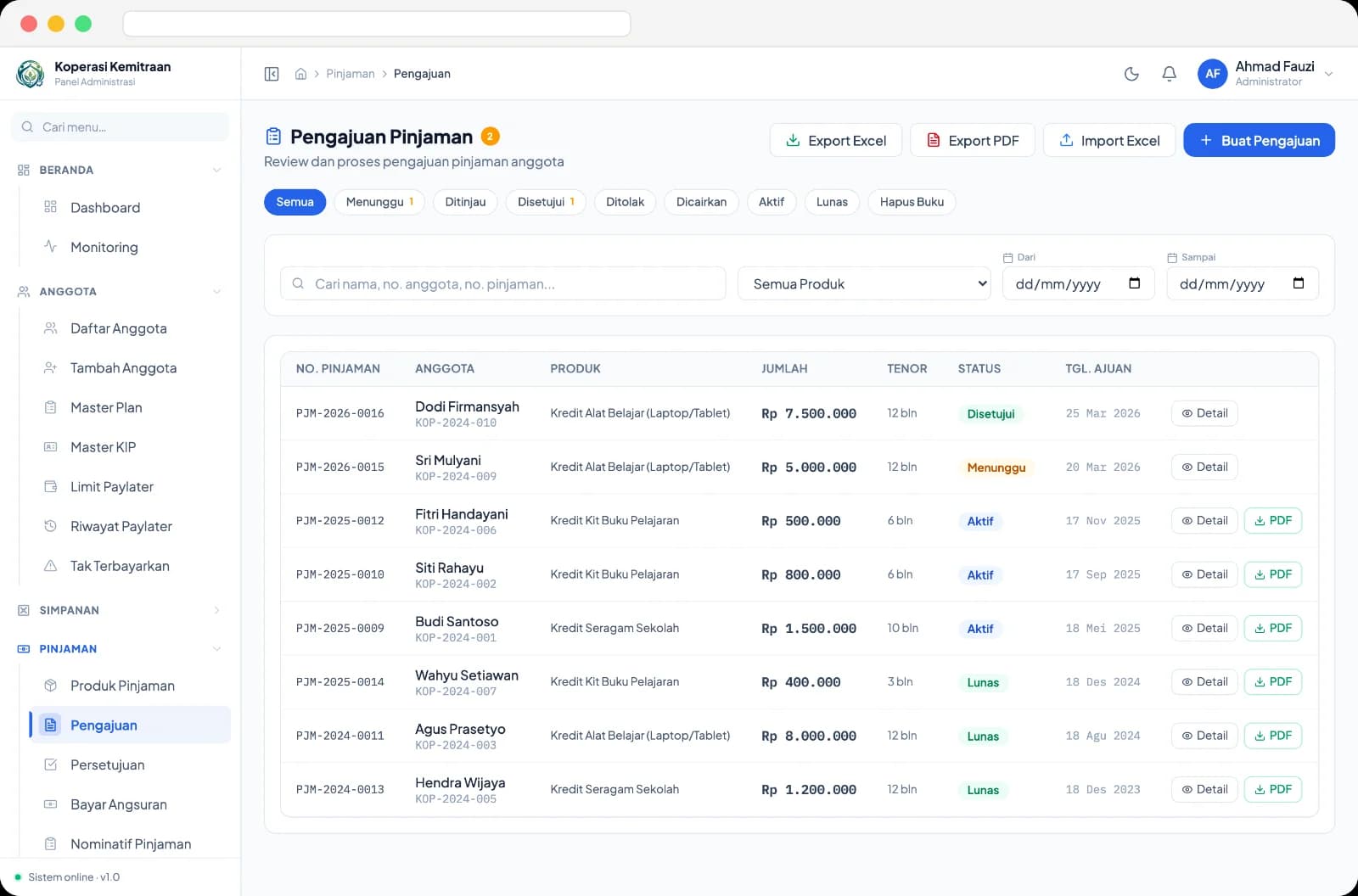
Task: Toggle dark mode with the moon icon
Action: (x=1131, y=74)
